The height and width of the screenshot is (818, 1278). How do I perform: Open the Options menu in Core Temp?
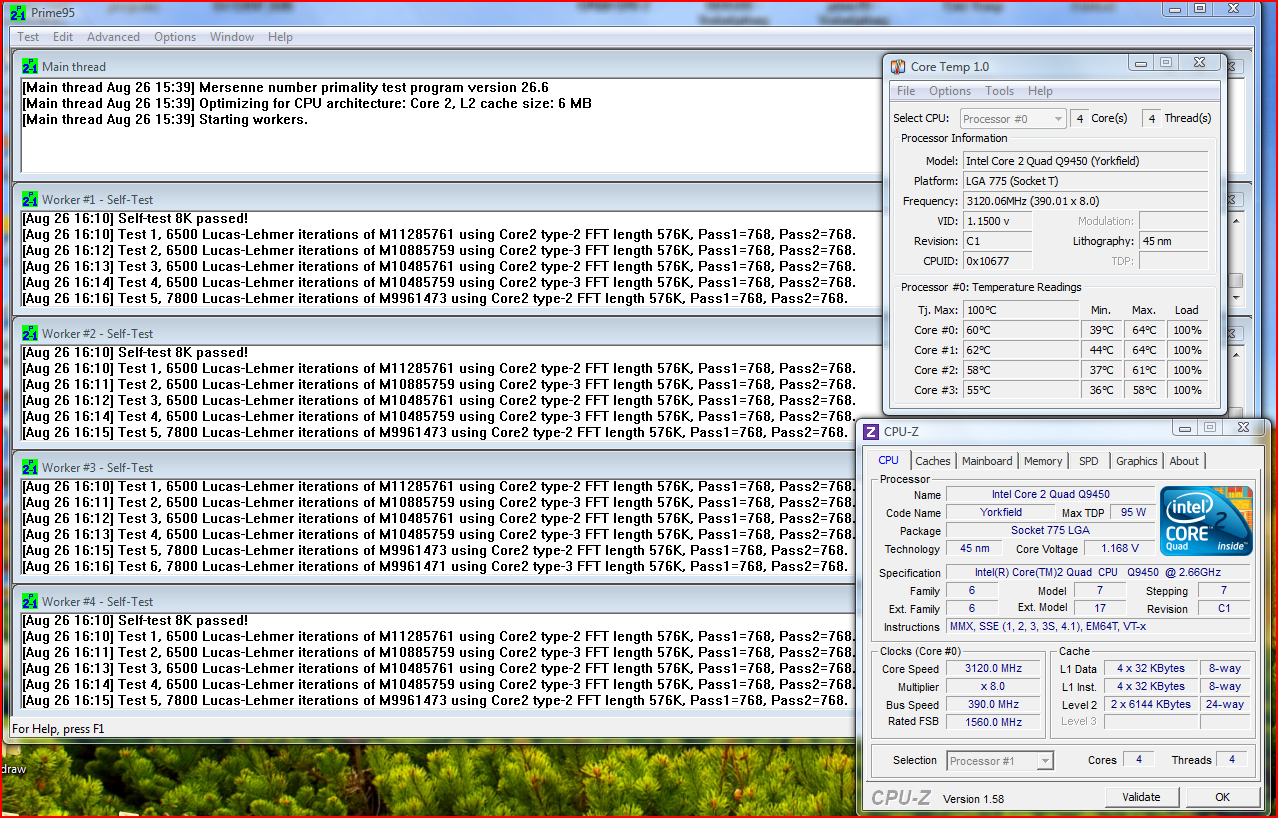coord(950,91)
